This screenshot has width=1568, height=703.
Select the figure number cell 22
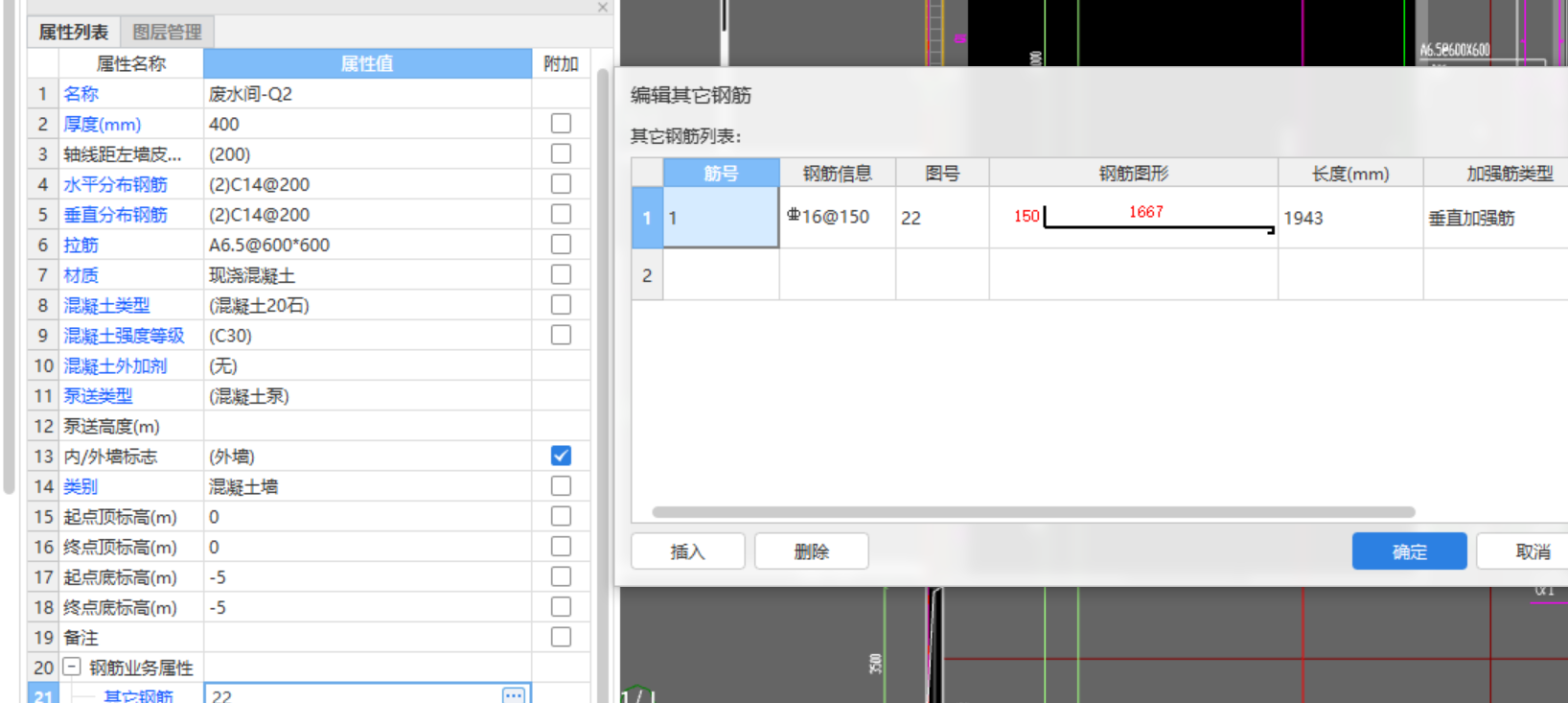(x=942, y=218)
